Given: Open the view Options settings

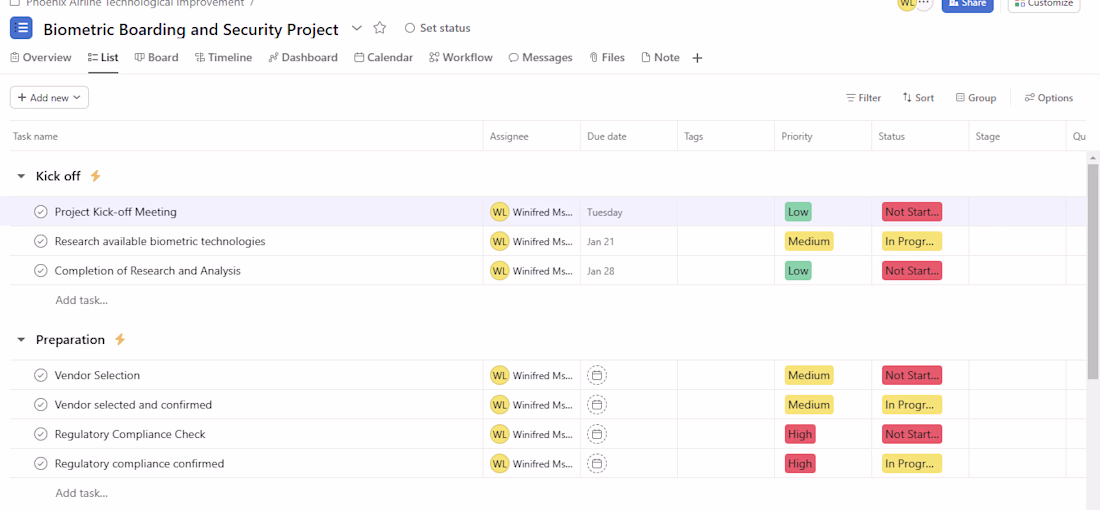Looking at the screenshot, I should 1048,98.
